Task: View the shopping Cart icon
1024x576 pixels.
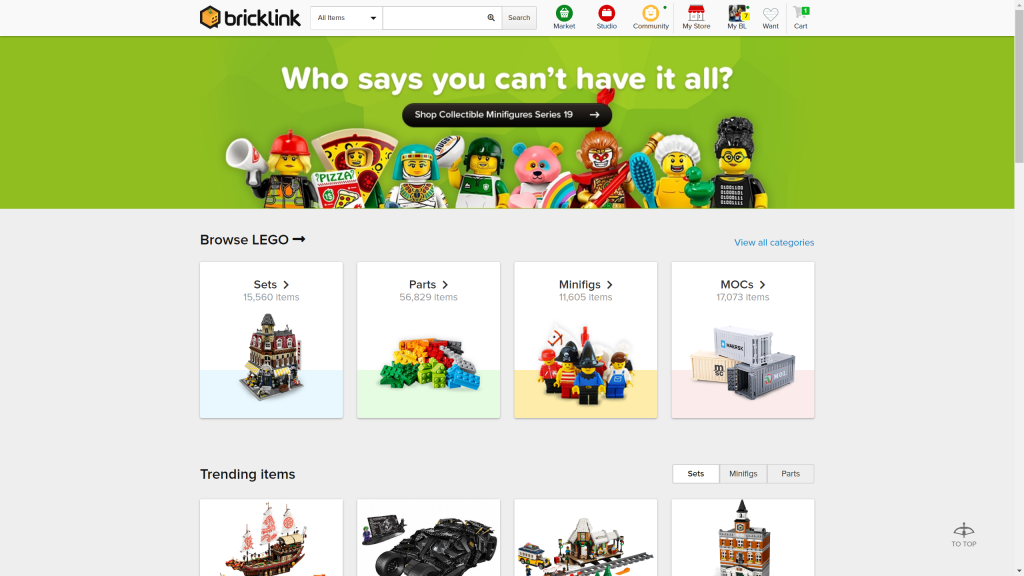Action: pyautogui.click(x=801, y=13)
